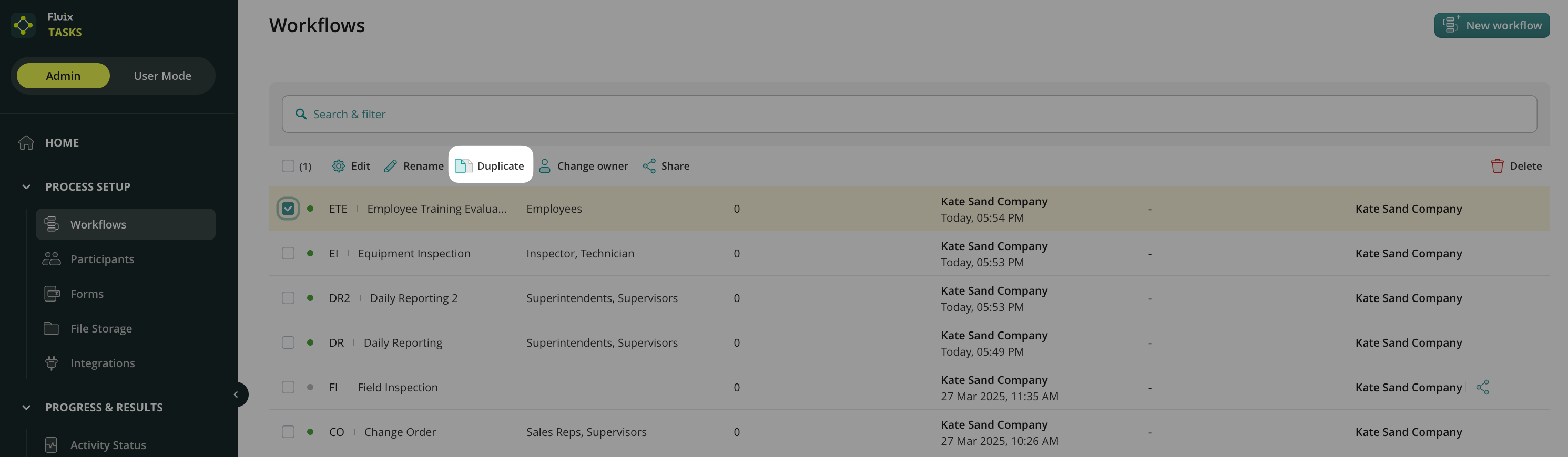The width and height of the screenshot is (1568, 457).
Task: Click the Duplicate workflow icon
Action: coord(463,166)
